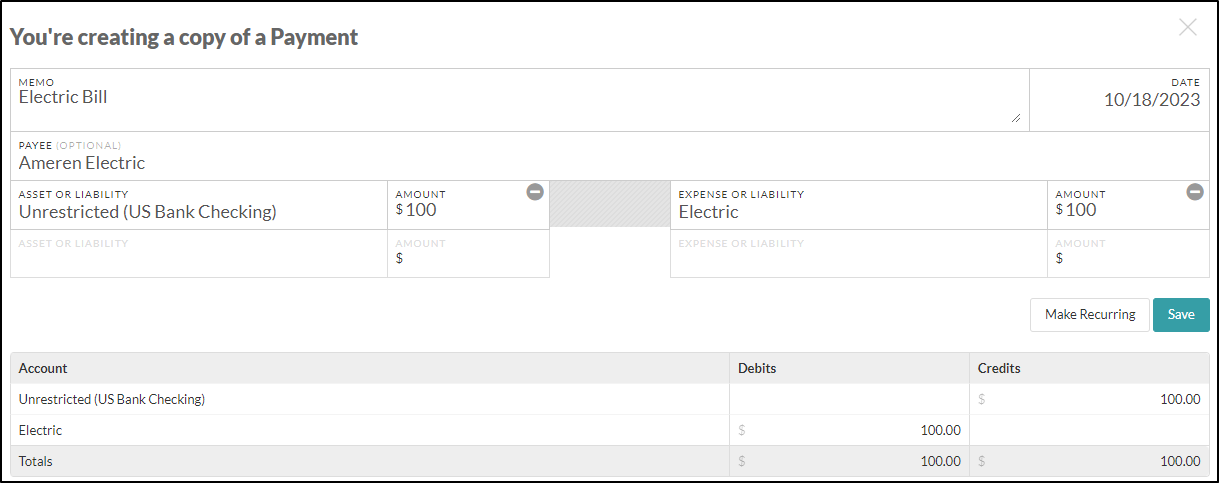Remove the Electric expense row
Image resolution: width=1219 pixels, height=483 pixels.
[1195, 192]
